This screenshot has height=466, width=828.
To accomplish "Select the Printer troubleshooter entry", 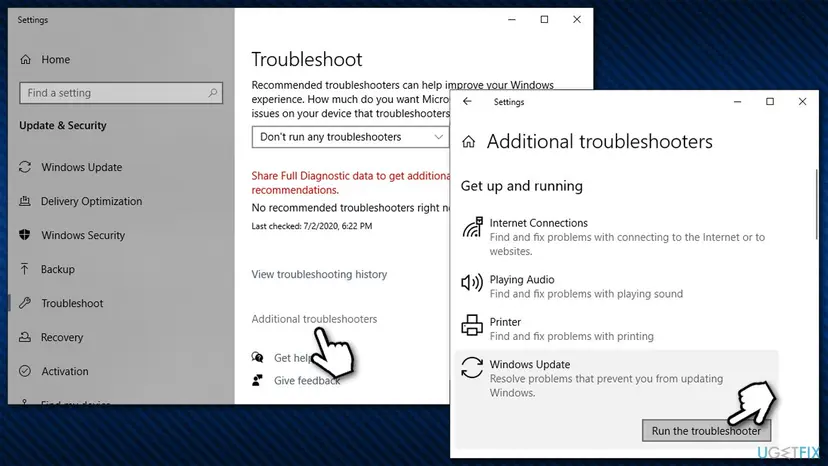I will [x=617, y=329].
